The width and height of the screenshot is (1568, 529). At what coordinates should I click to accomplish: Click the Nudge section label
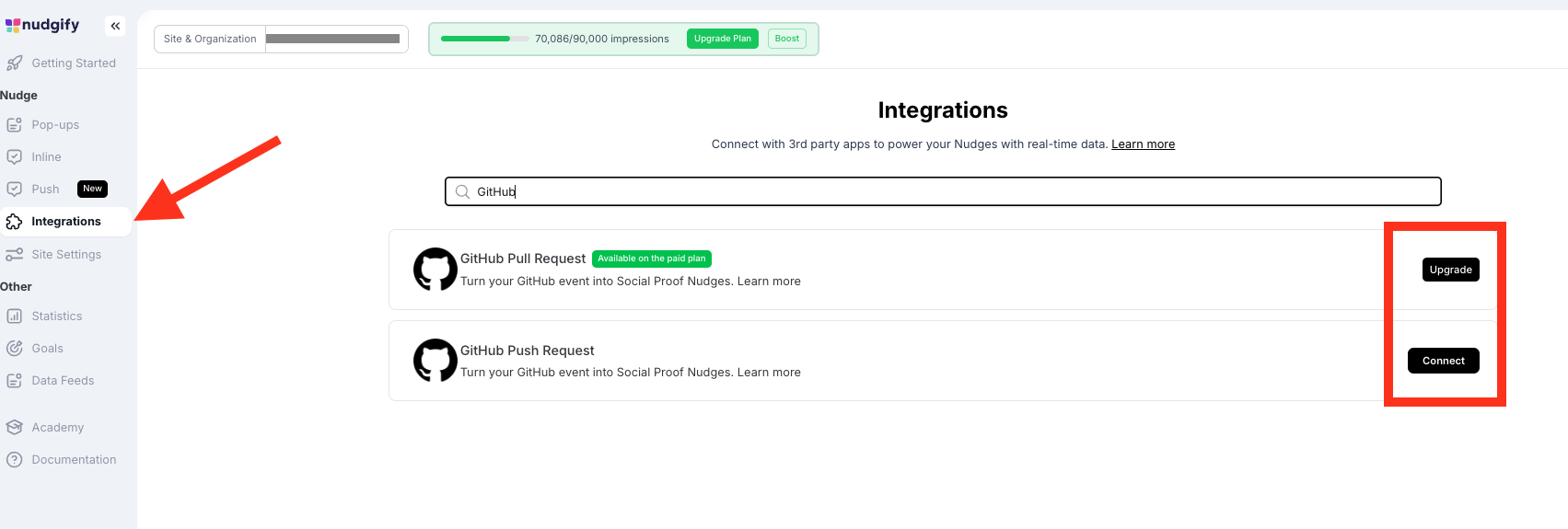(18, 95)
